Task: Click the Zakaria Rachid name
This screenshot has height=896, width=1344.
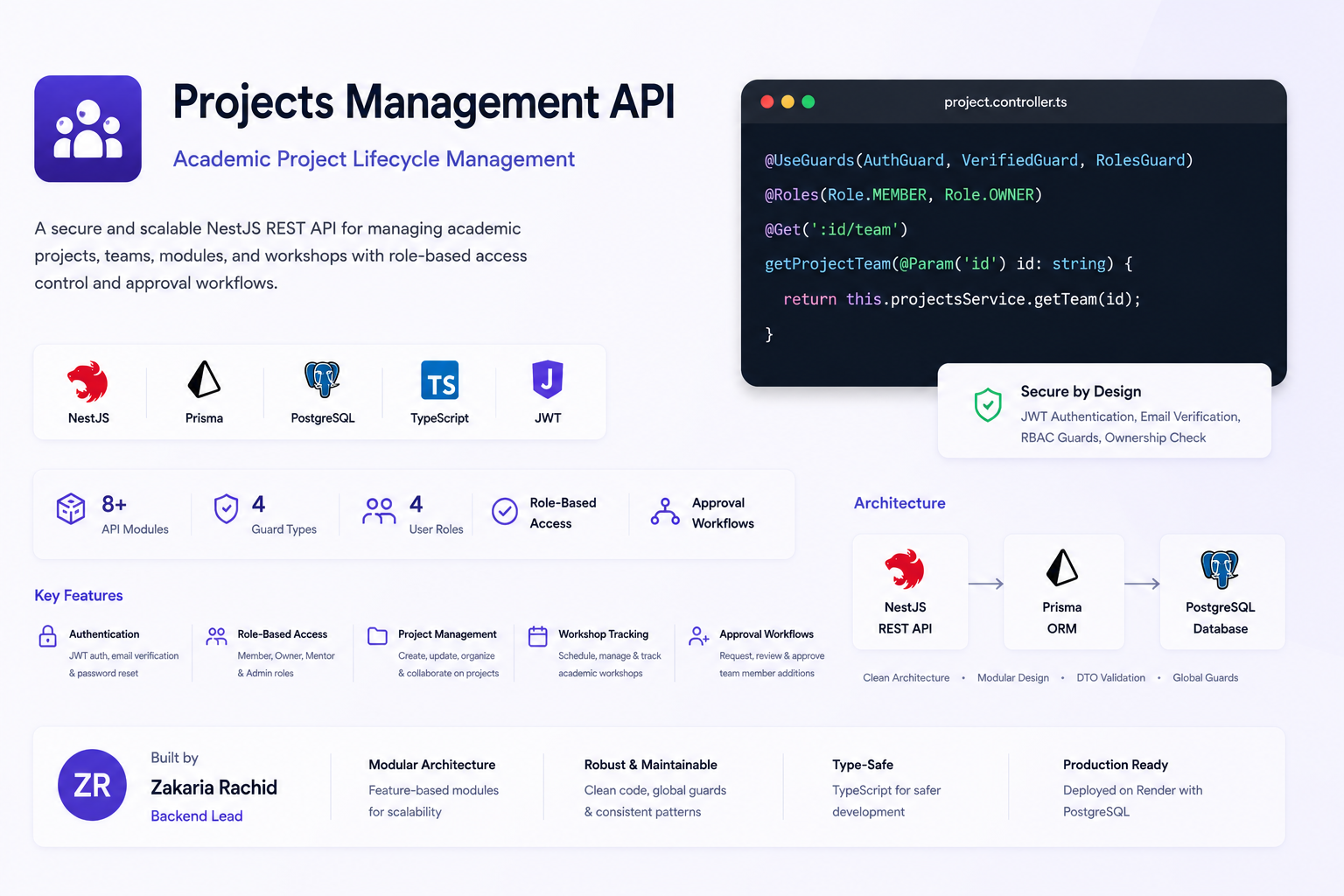Action: pyautogui.click(x=213, y=787)
